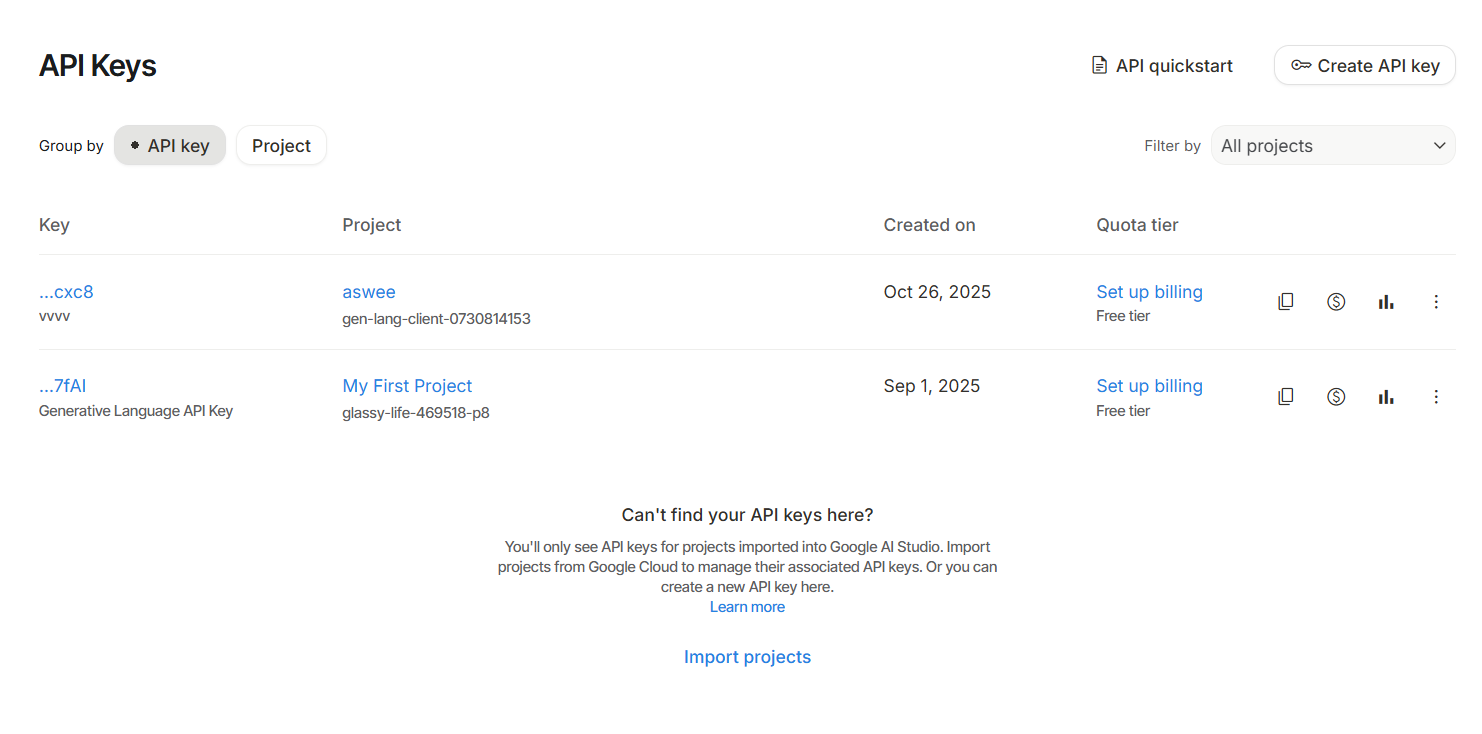
Task: Open the ...7fAI key details
Action: pos(63,386)
